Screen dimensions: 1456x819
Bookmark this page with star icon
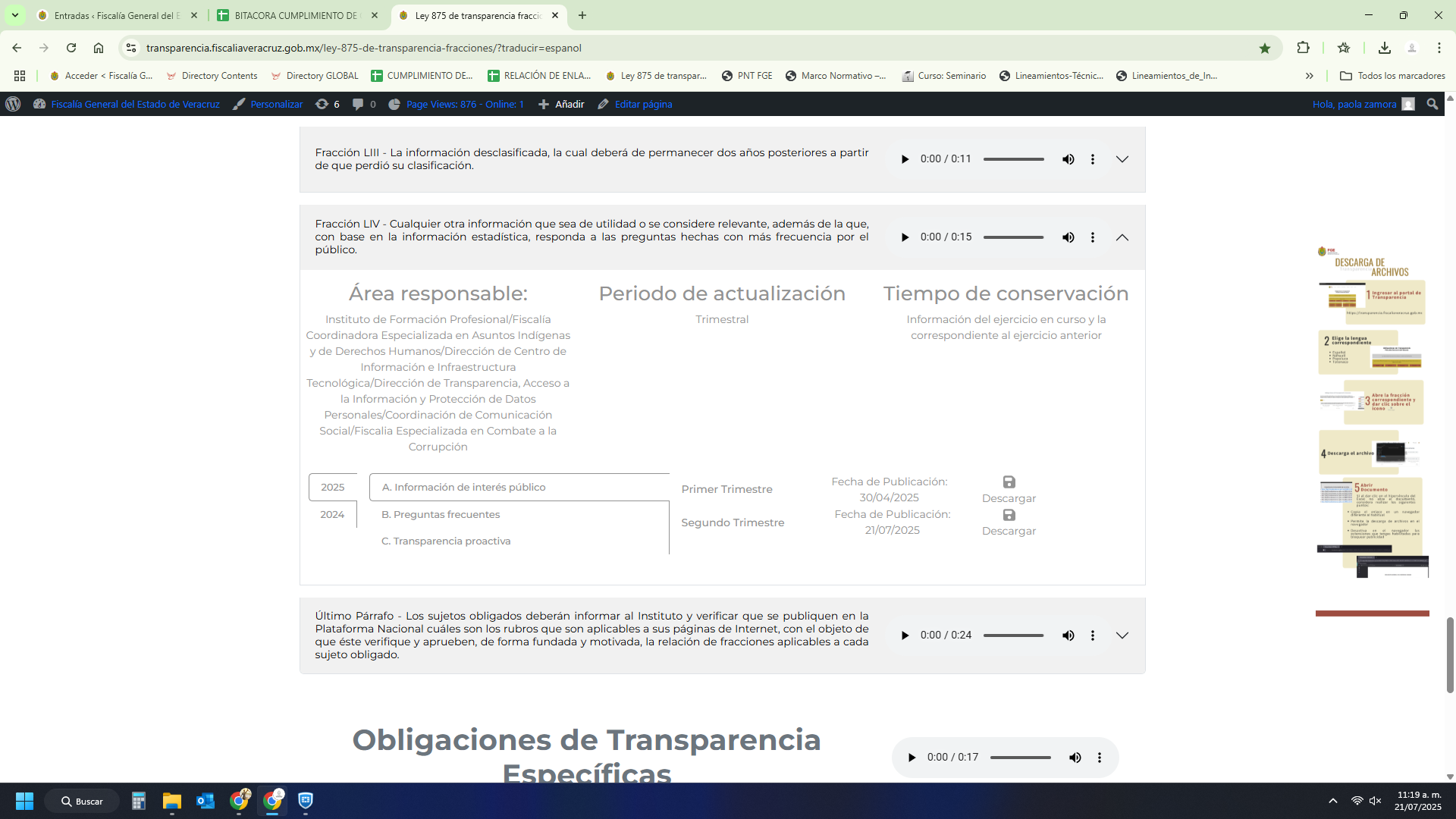click(x=1264, y=48)
